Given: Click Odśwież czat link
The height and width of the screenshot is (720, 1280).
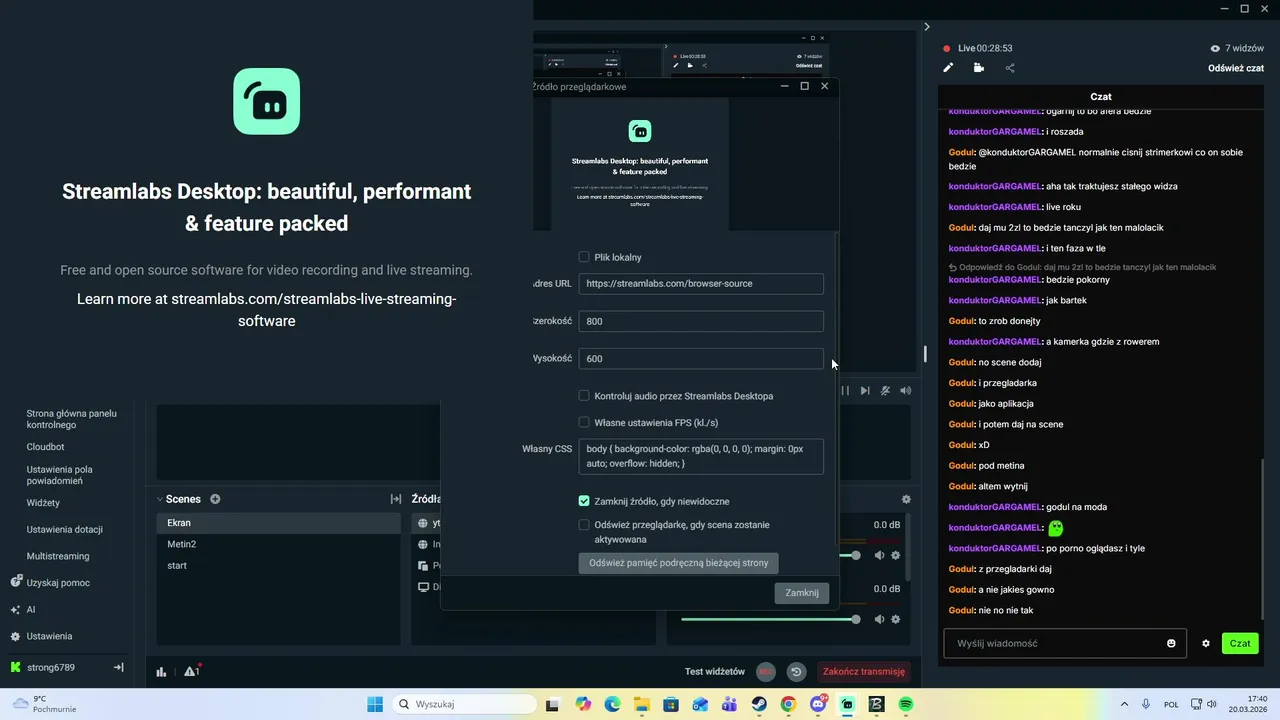Looking at the screenshot, I should 1236,68.
